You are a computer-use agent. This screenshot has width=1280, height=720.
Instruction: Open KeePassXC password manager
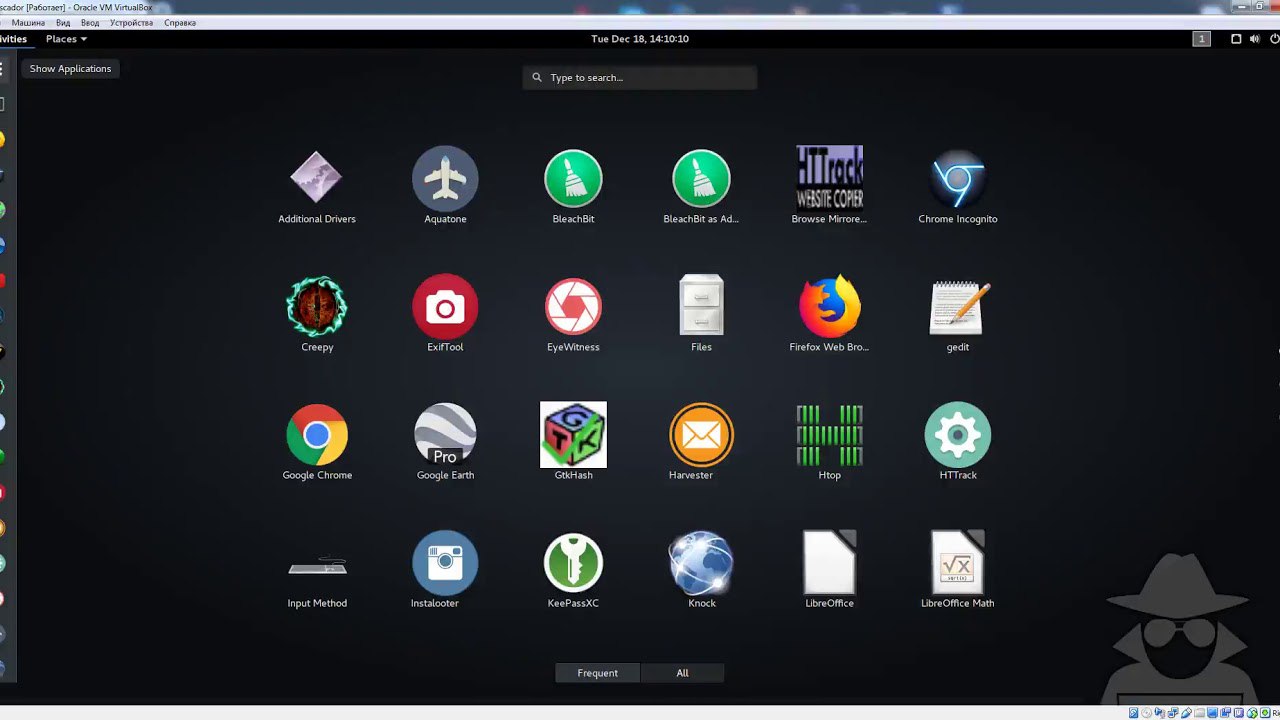(573, 563)
